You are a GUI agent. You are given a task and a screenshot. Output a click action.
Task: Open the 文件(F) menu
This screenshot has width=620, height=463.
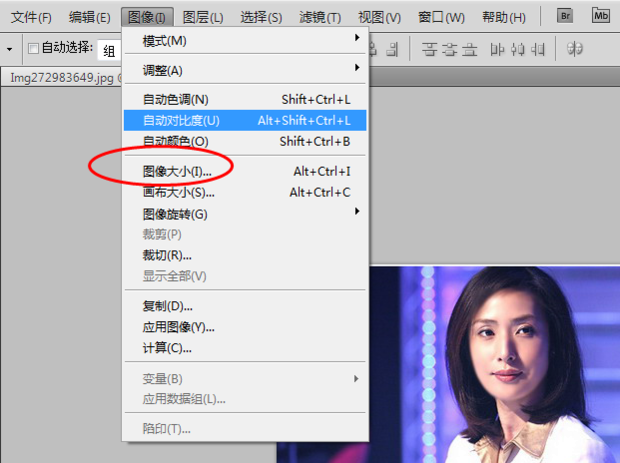(31, 17)
